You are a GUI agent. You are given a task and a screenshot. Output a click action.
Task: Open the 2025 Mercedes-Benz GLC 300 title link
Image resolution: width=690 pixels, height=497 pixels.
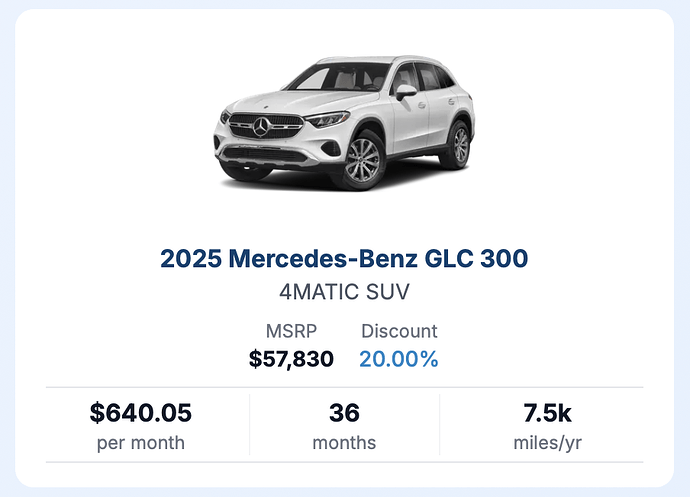tap(344, 258)
